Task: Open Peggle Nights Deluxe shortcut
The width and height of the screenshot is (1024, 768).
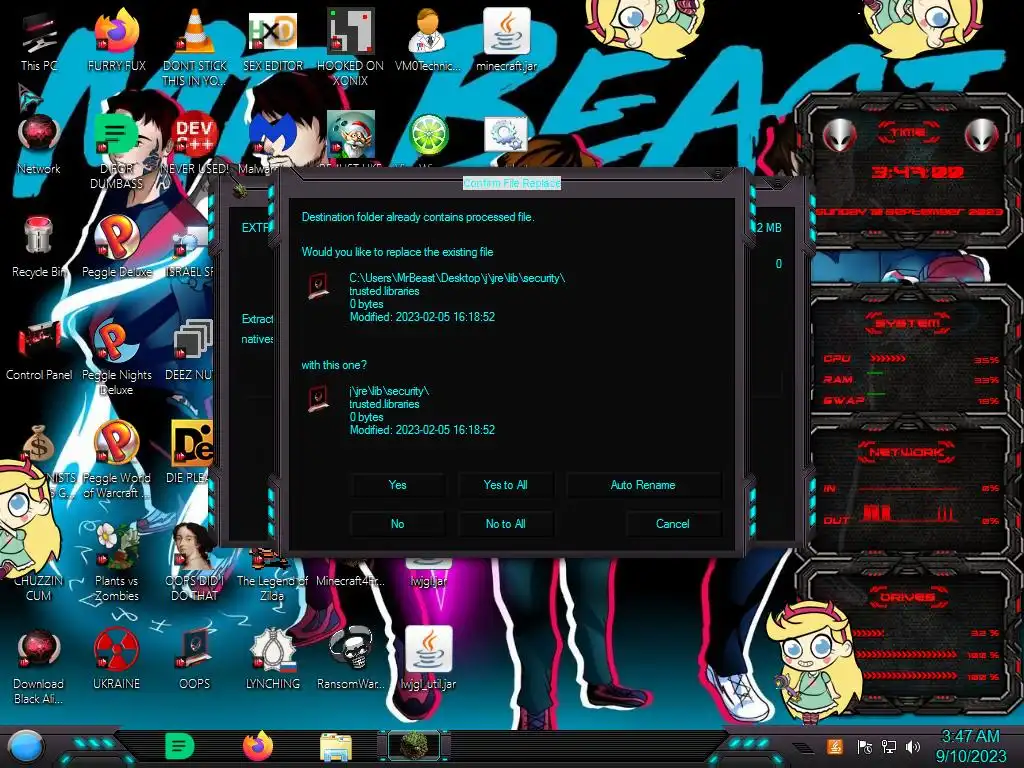Action: pos(116,357)
